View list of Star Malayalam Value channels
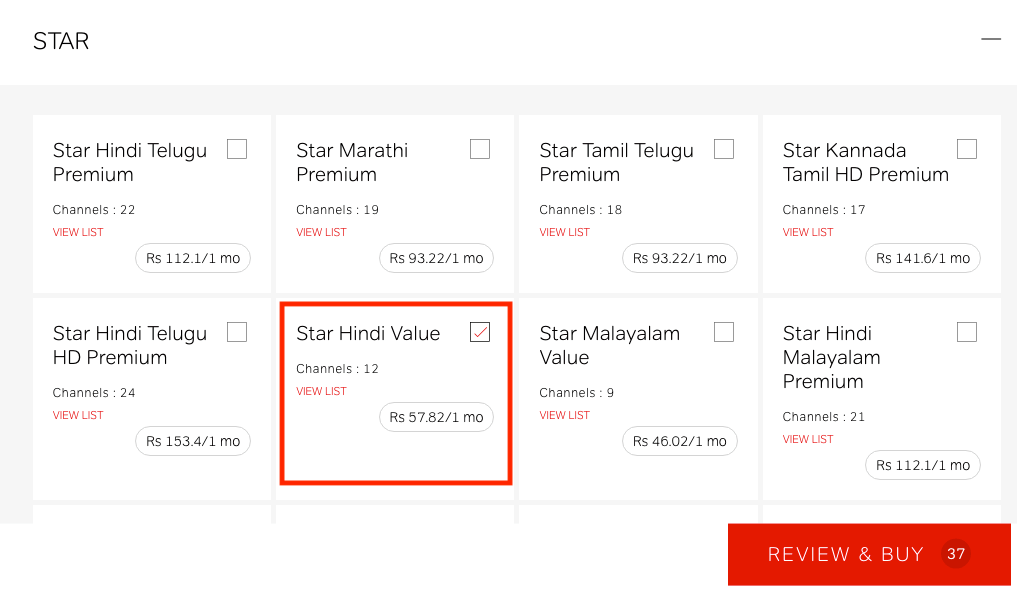This screenshot has height=591, width=1017. point(564,415)
